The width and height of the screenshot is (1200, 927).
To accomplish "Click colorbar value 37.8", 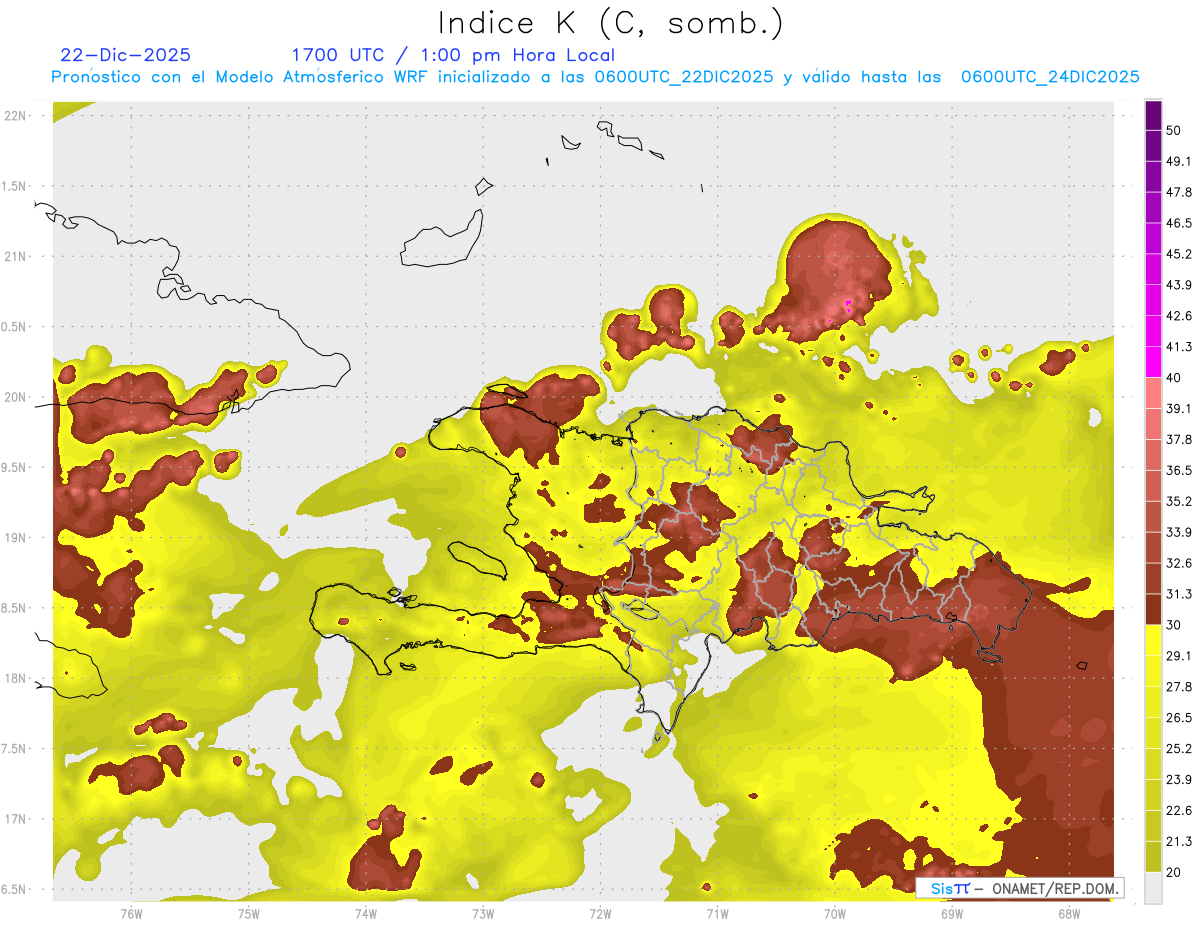I will [x=1179, y=439].
